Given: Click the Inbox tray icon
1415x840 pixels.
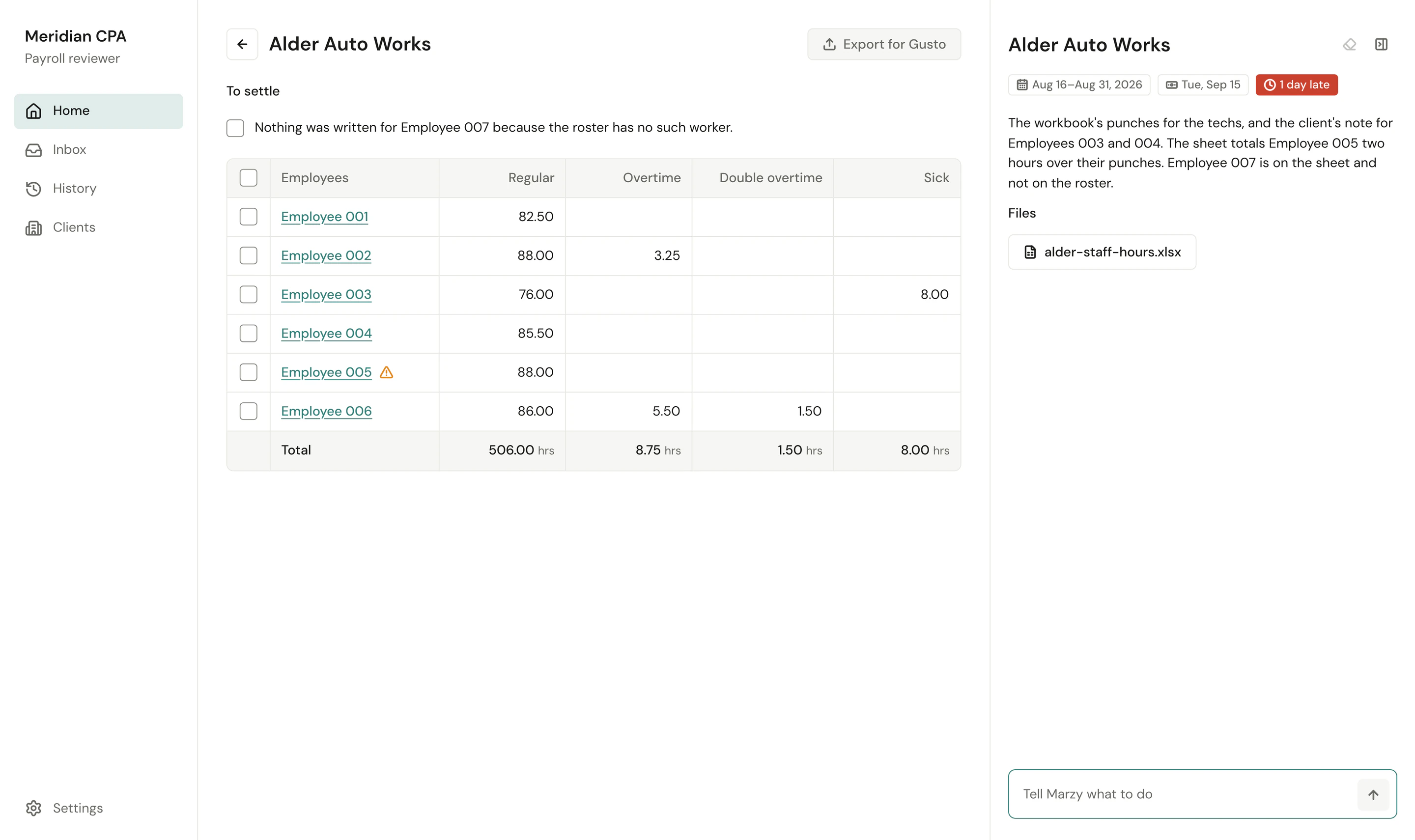Looking at the screenshot, I should [33, 150].
